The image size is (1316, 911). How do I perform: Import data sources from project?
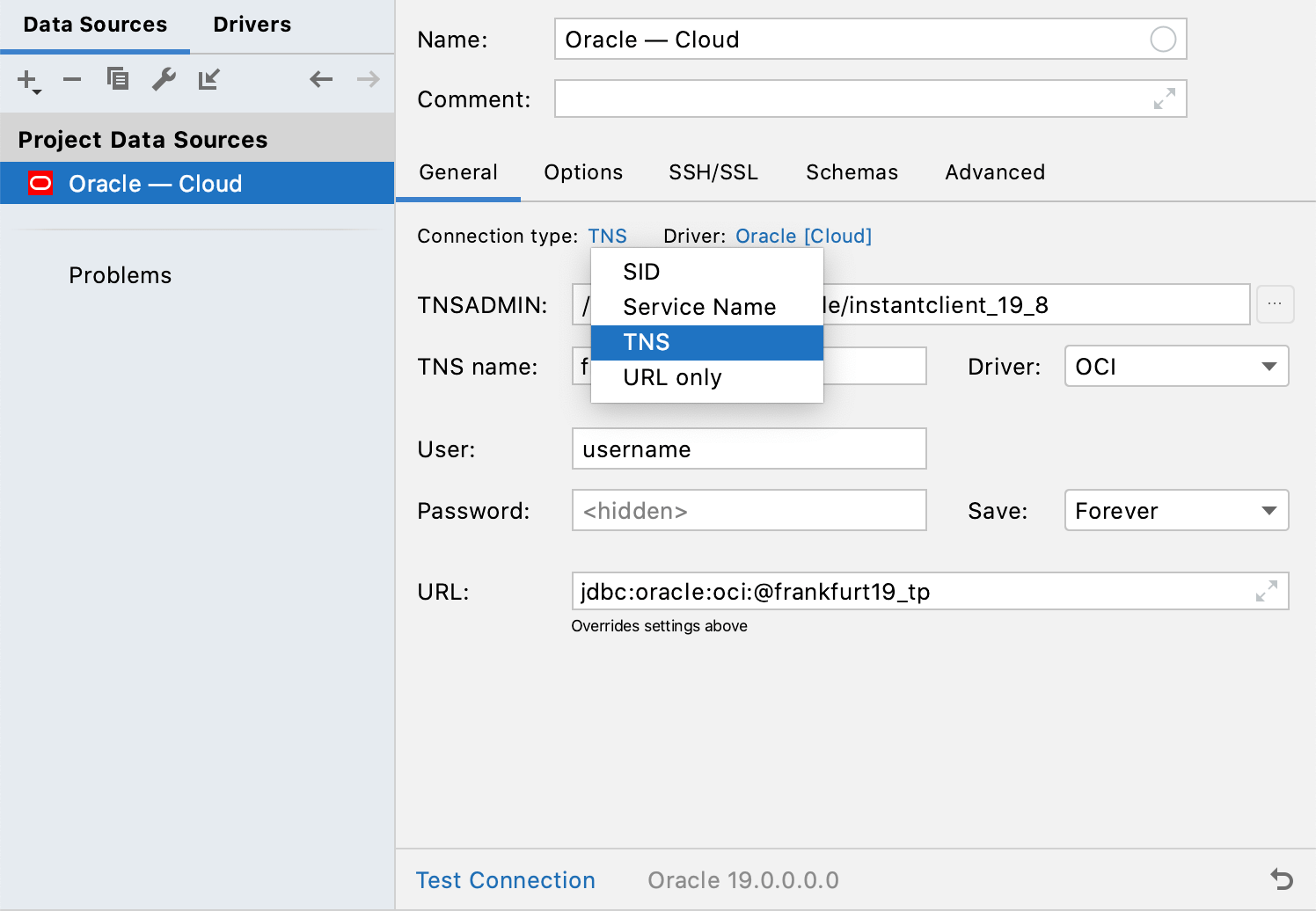point(208,79)
